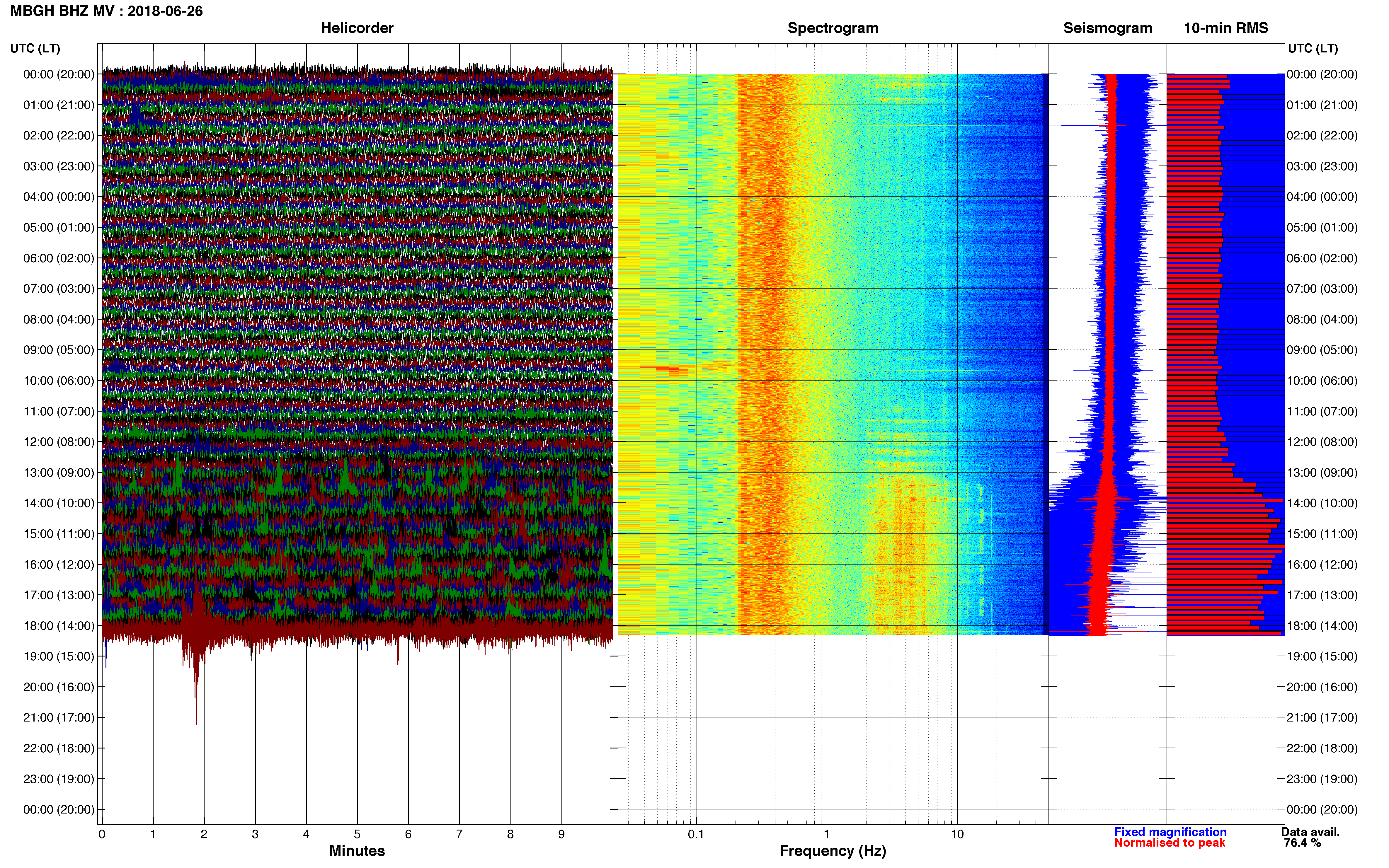Click Helicorder-side time label 04:00 (00:00)
1389x868 pixels.
[x=59, y=197]
